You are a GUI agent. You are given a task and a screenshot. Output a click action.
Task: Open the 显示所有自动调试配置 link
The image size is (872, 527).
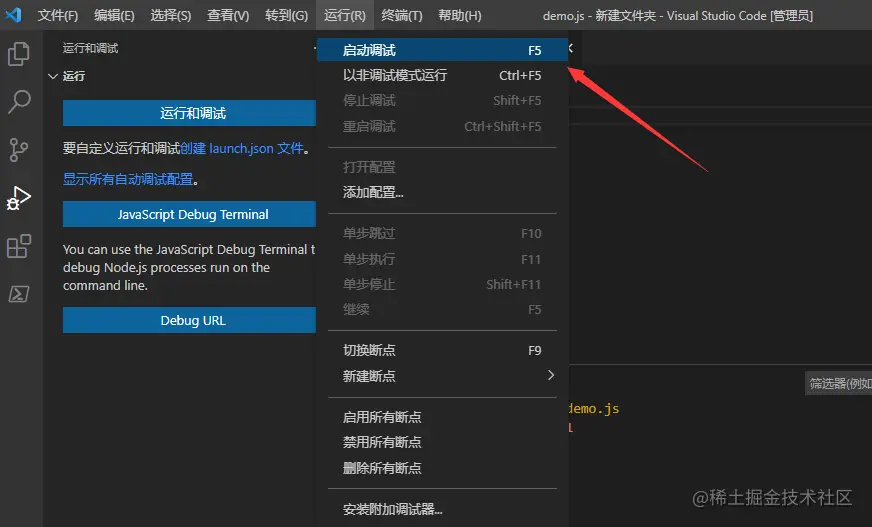click(128, 179)
